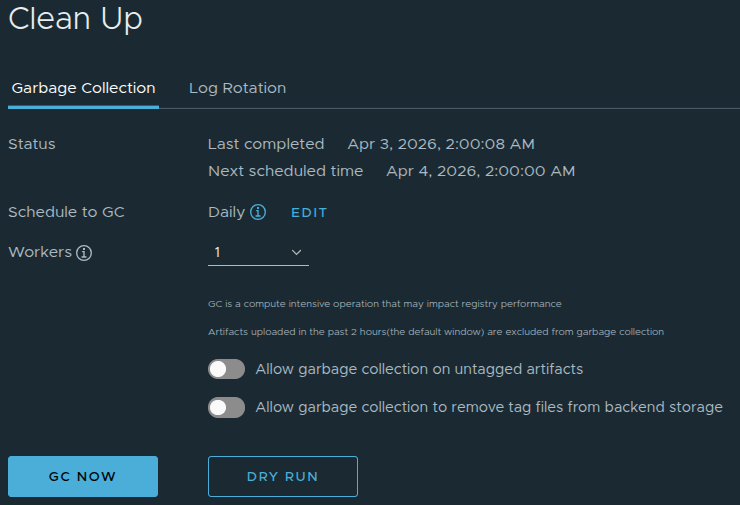Screen dimensions: 740x505
Task: Toggle switch for removing tag files from storage
Action: [x=226, y=408]
